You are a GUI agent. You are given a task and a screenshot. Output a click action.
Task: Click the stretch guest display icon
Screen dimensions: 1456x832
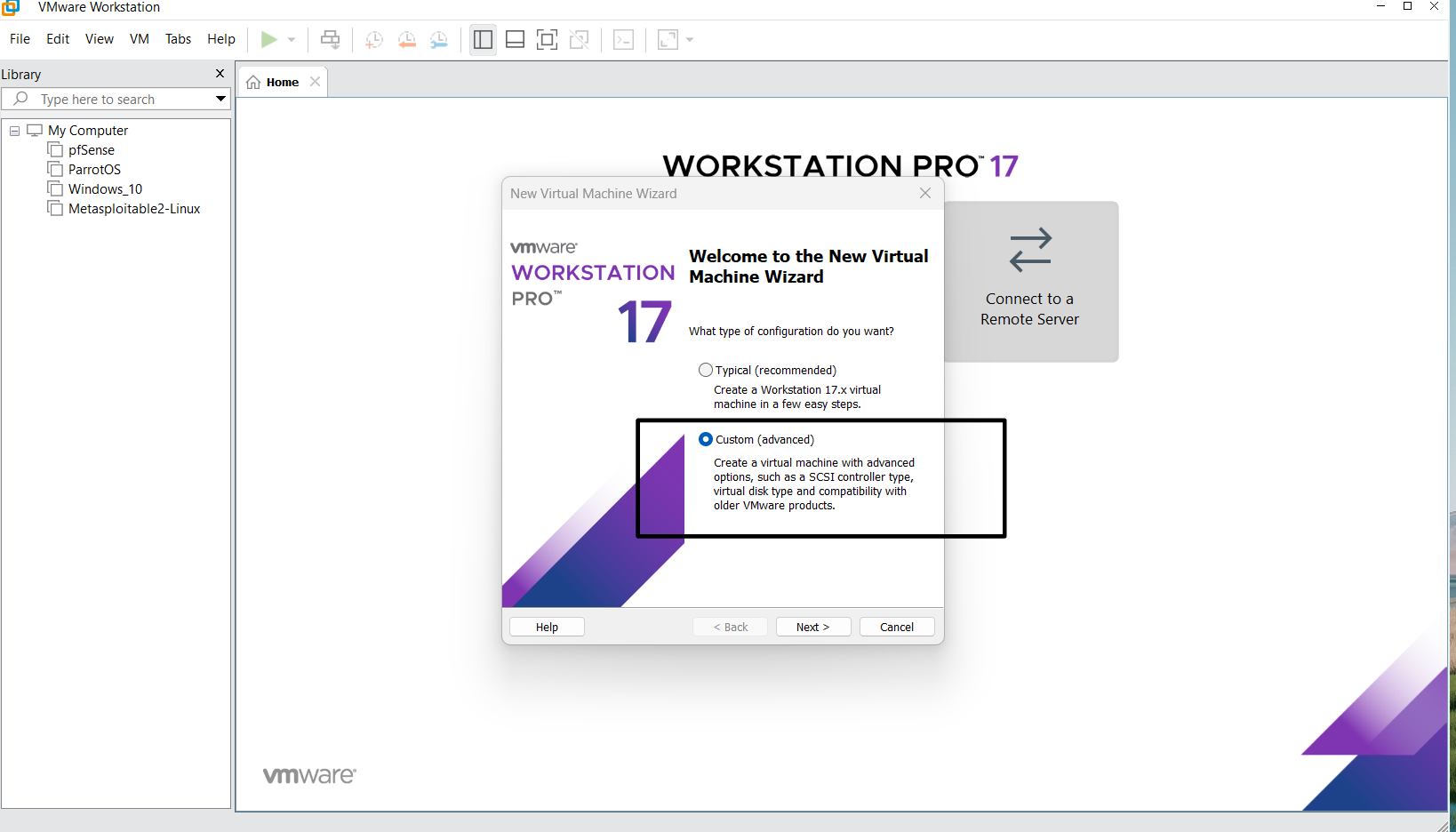point(668,39)
